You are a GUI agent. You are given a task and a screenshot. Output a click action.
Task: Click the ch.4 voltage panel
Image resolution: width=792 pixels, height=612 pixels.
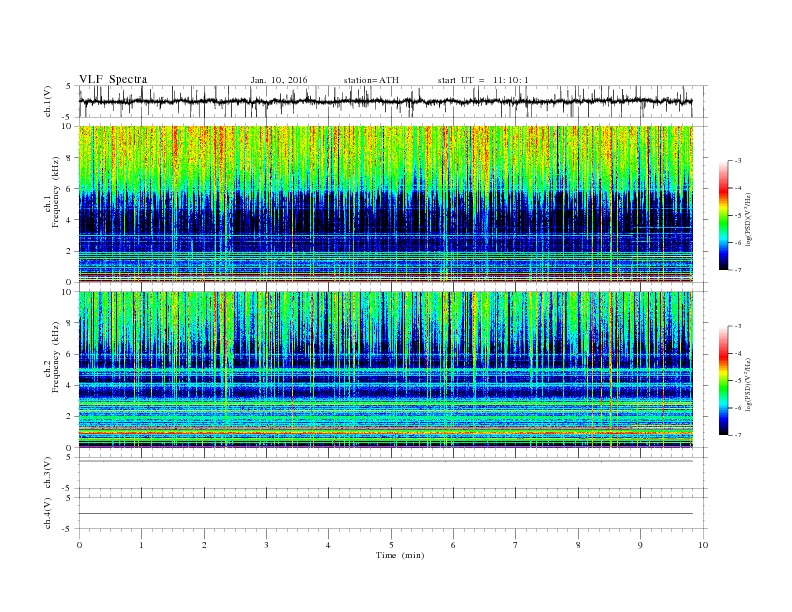[x=392, y=514]
